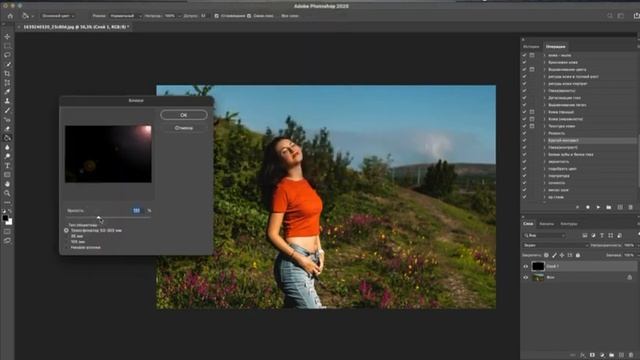Select the Paint Bucket tool in toolbar

pyautogui.click(x=7, y=138)
